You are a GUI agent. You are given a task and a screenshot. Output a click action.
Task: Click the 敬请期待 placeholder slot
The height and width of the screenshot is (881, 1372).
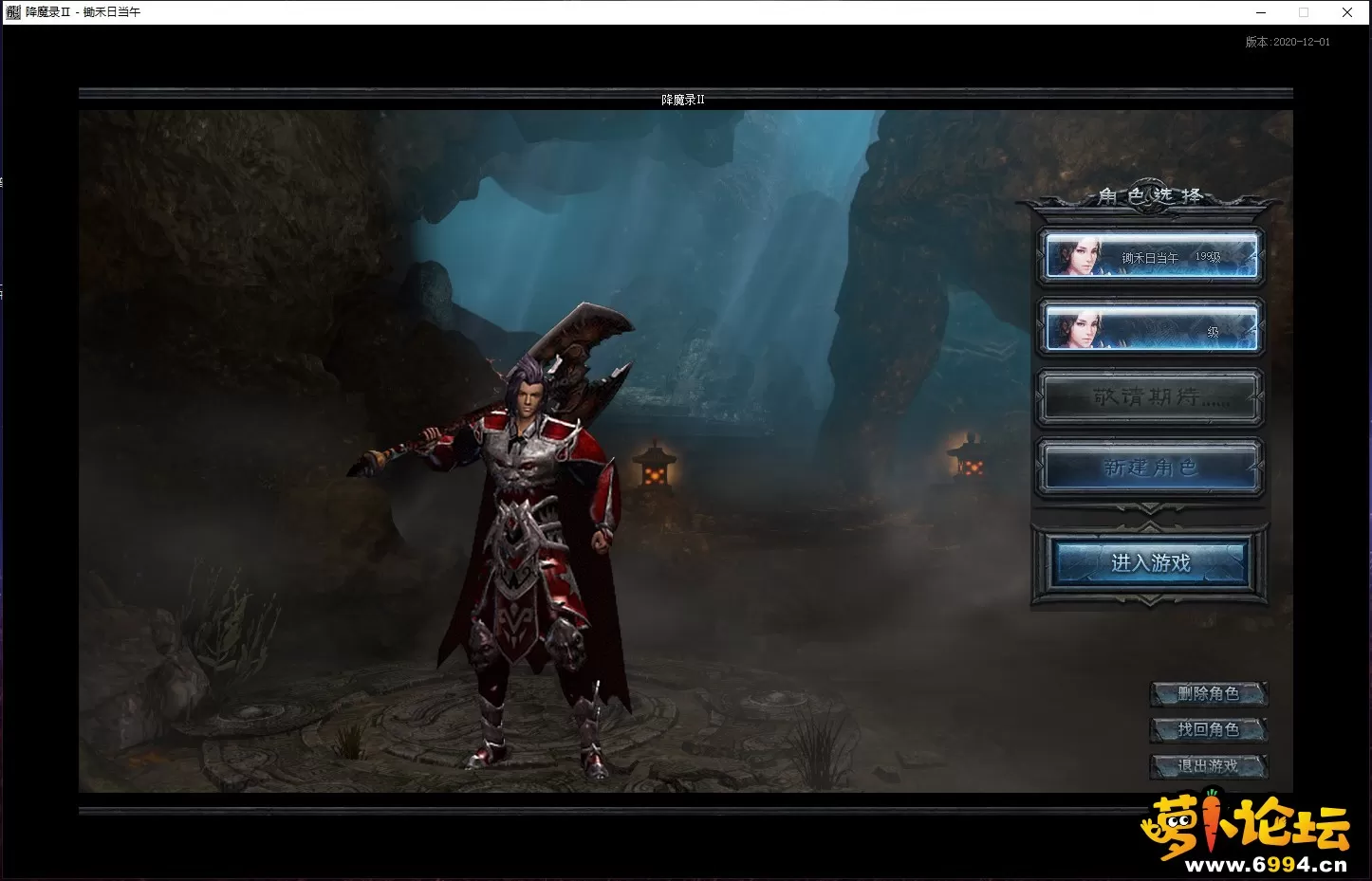(x=1151, y=397)
